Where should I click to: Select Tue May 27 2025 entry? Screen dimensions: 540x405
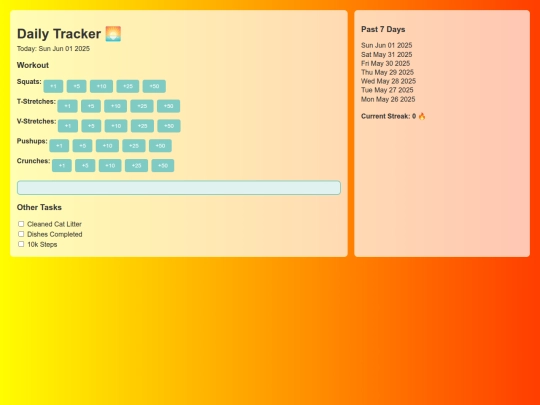click(387, 90)
